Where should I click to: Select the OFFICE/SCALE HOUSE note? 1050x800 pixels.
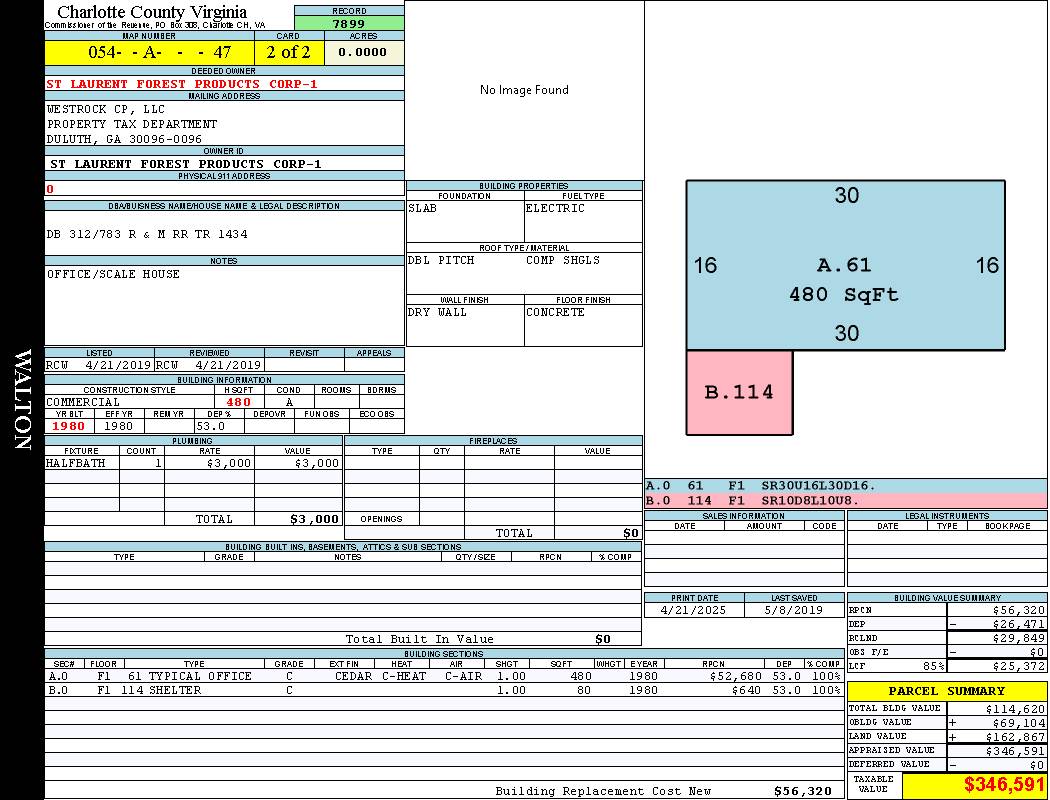113,274
